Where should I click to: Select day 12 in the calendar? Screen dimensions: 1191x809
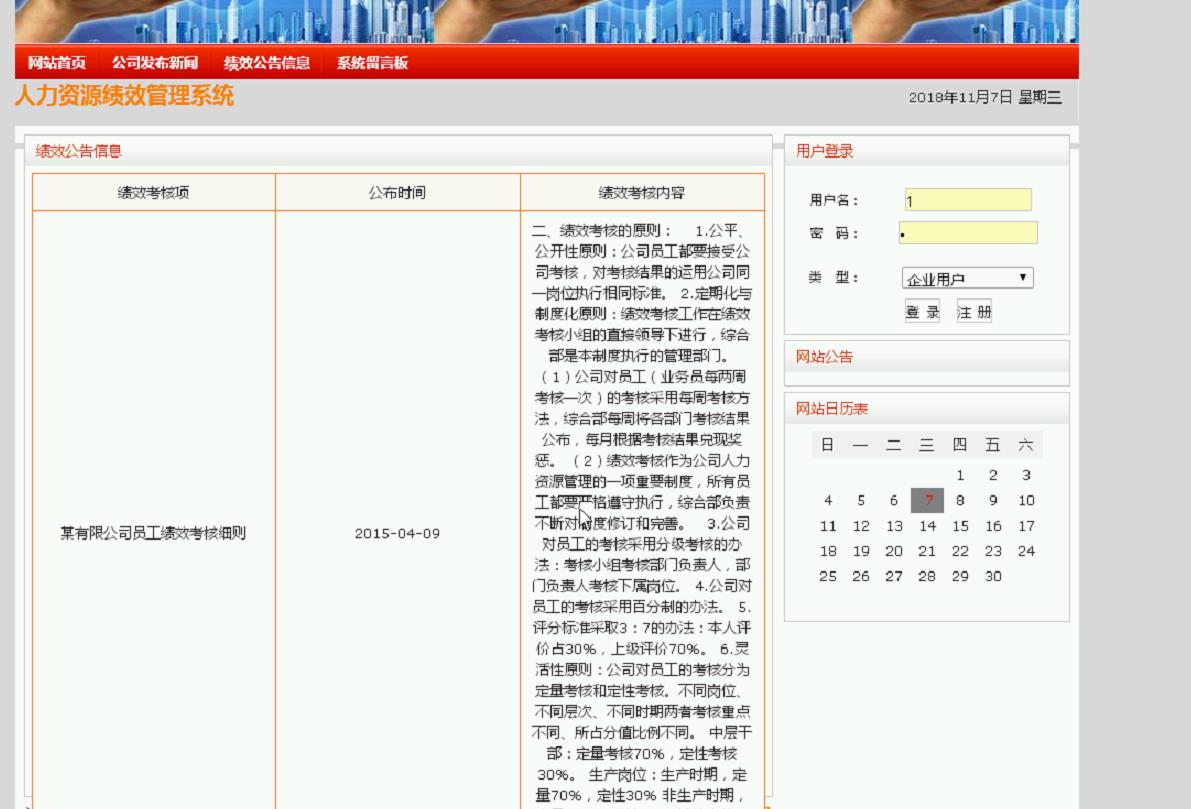pos(861,526)
